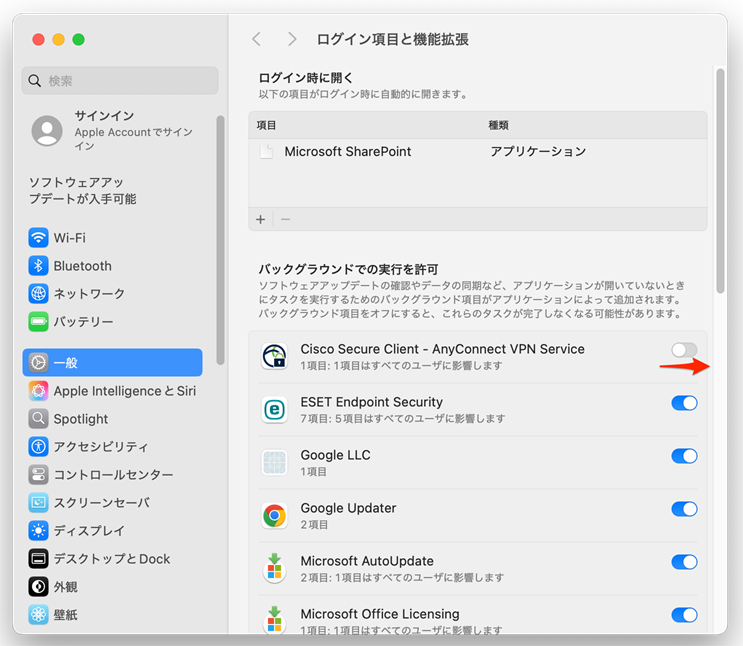Disable ESET Endpoint Security background toggle
743x646 pixels.
[x=684, y=403]
